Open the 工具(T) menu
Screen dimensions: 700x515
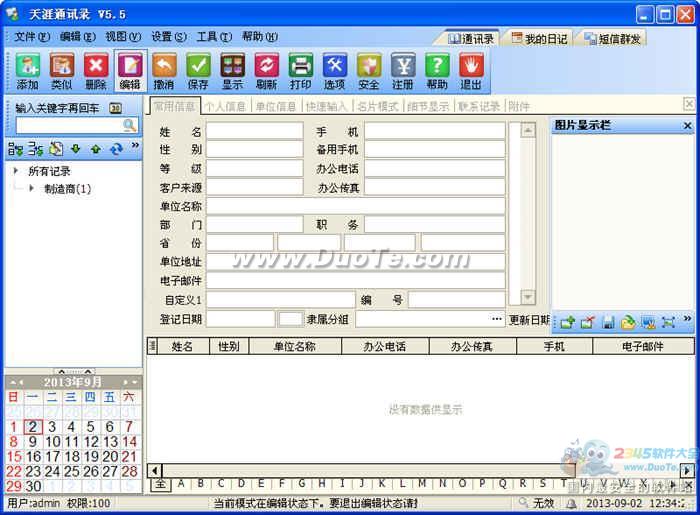(214, 37)
